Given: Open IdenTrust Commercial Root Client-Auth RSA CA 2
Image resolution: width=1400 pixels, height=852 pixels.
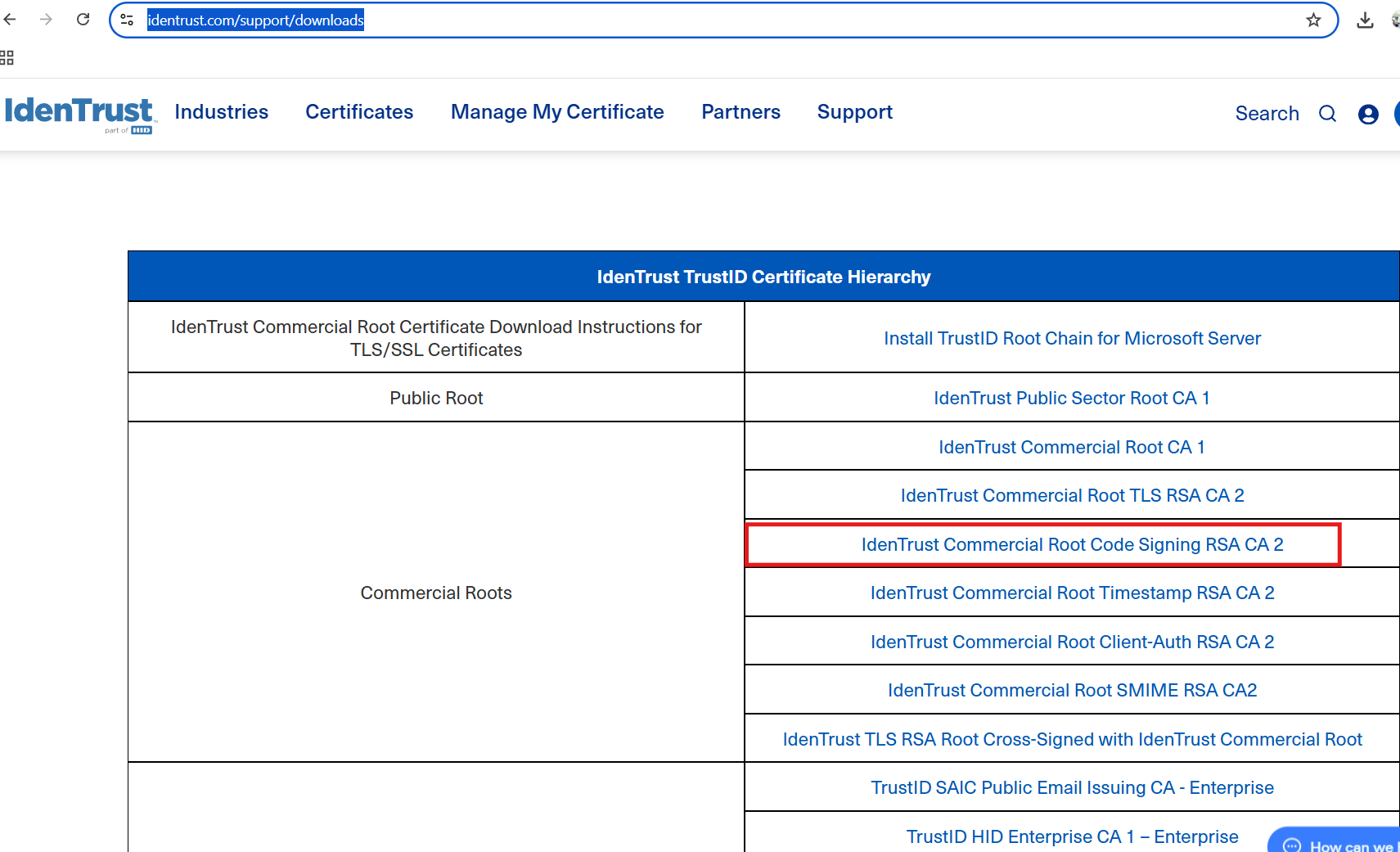Looking at the screenshot, I should 1072,642.
